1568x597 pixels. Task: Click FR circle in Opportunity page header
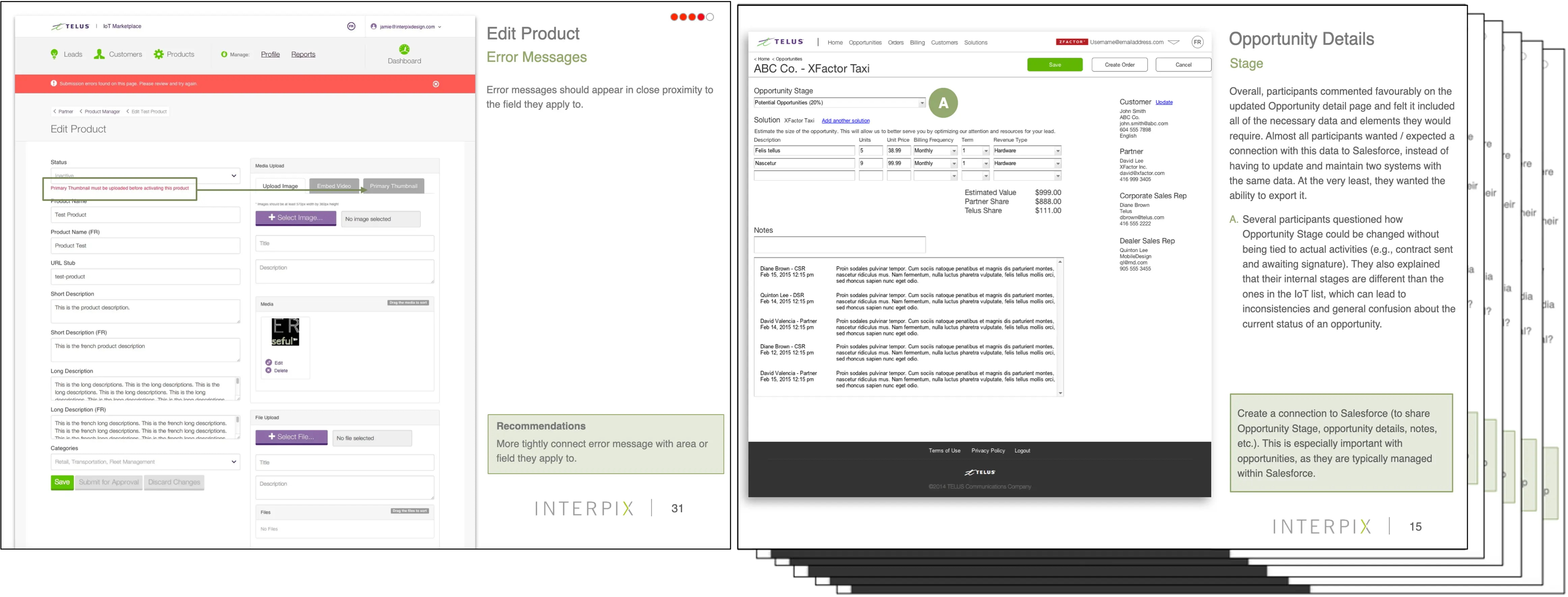click(1197, 42)
